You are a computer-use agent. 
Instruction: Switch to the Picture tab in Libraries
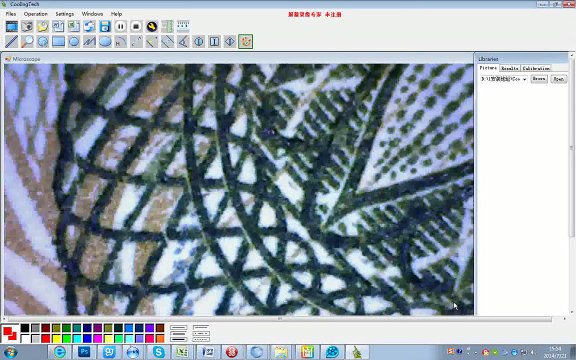(x=488, y=68)
